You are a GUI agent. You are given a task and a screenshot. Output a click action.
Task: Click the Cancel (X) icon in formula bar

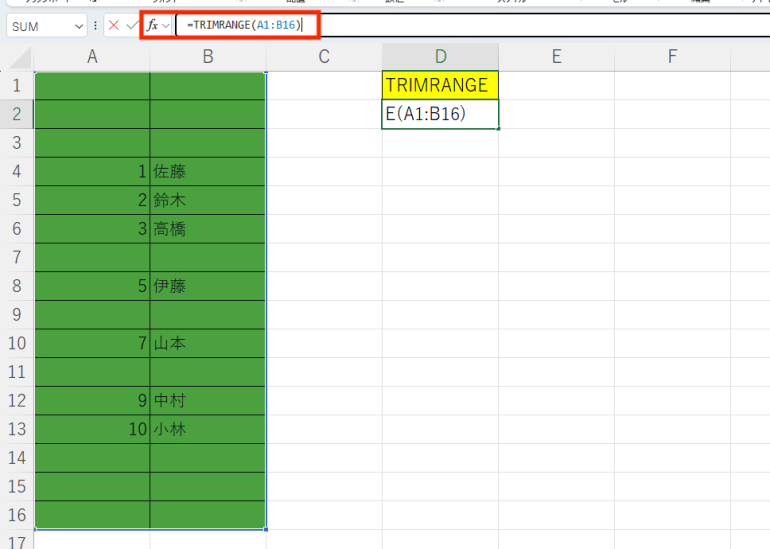(113, 26)
